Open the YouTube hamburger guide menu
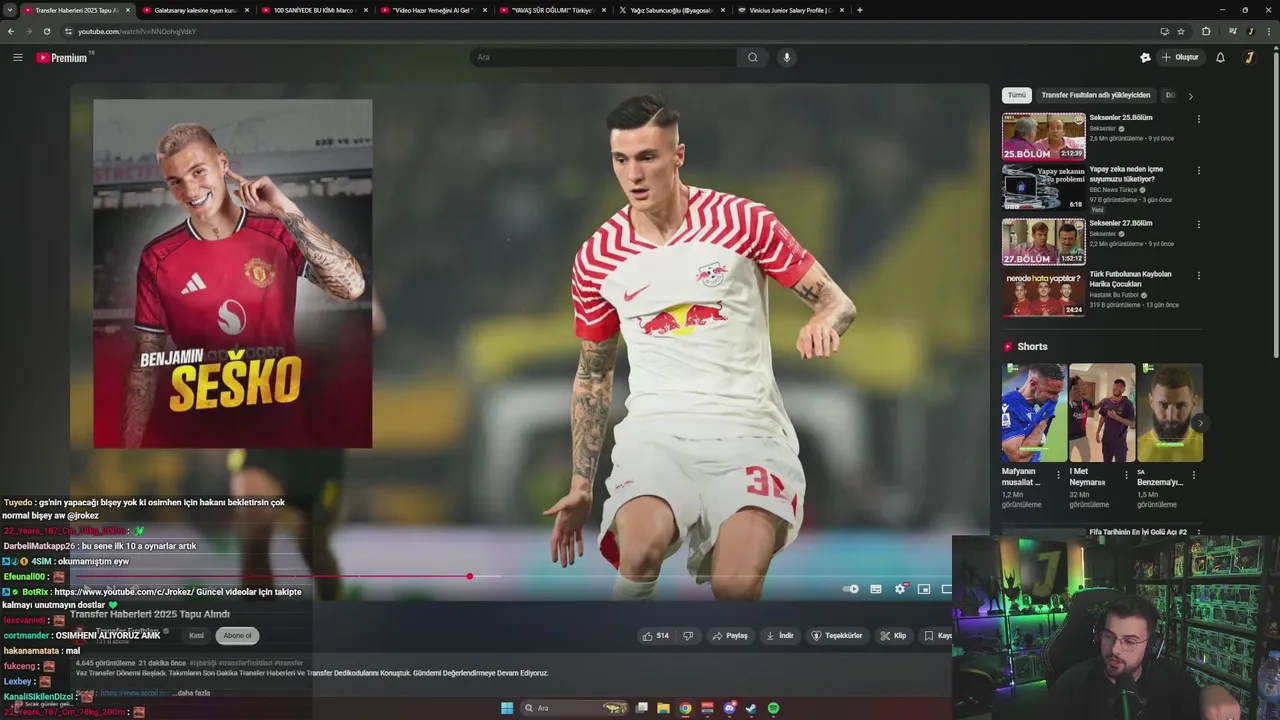The height and width of the screenshot is (720, 1280). point(17,57)
